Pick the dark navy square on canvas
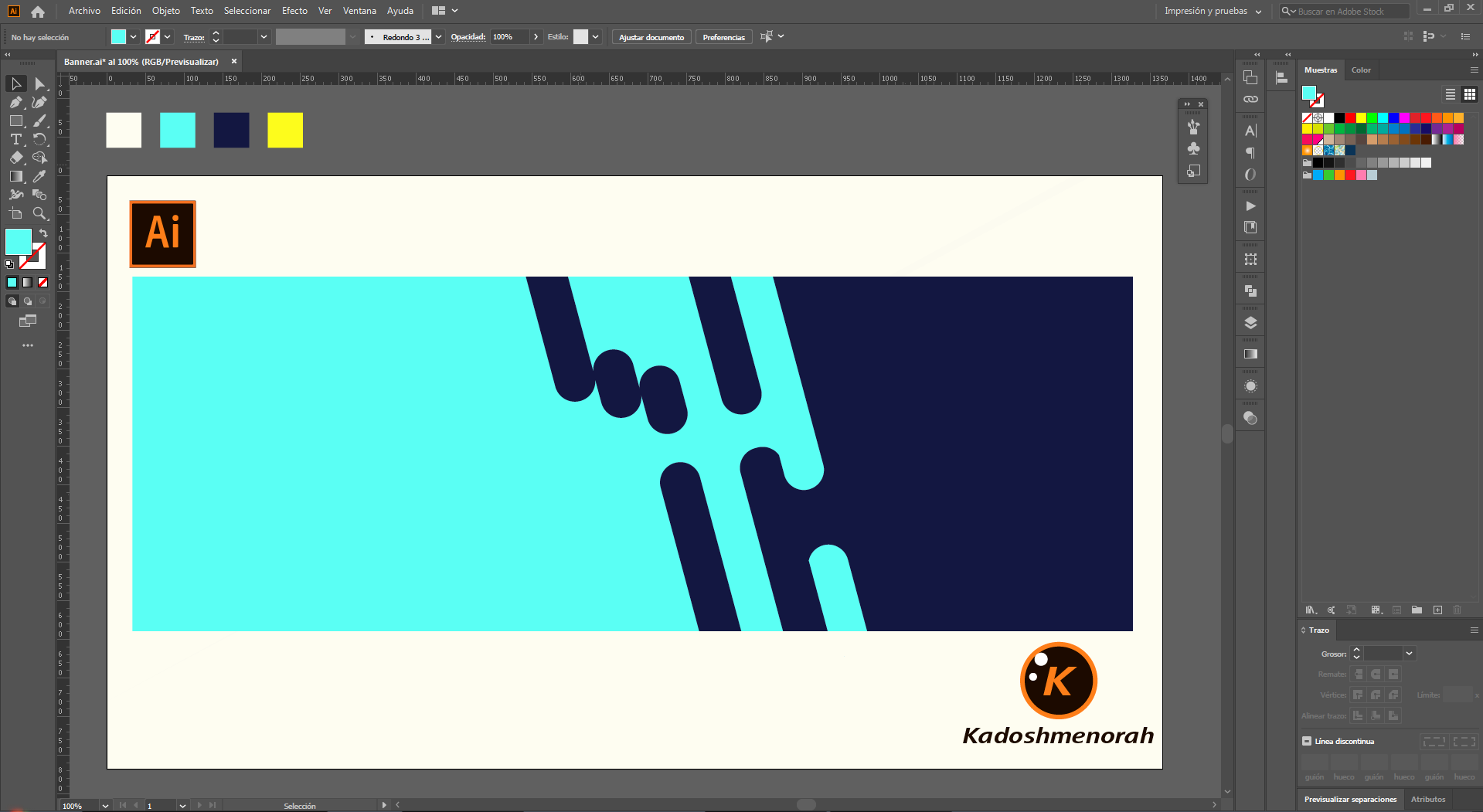The image size is (1483, 812). pos(231,130)
